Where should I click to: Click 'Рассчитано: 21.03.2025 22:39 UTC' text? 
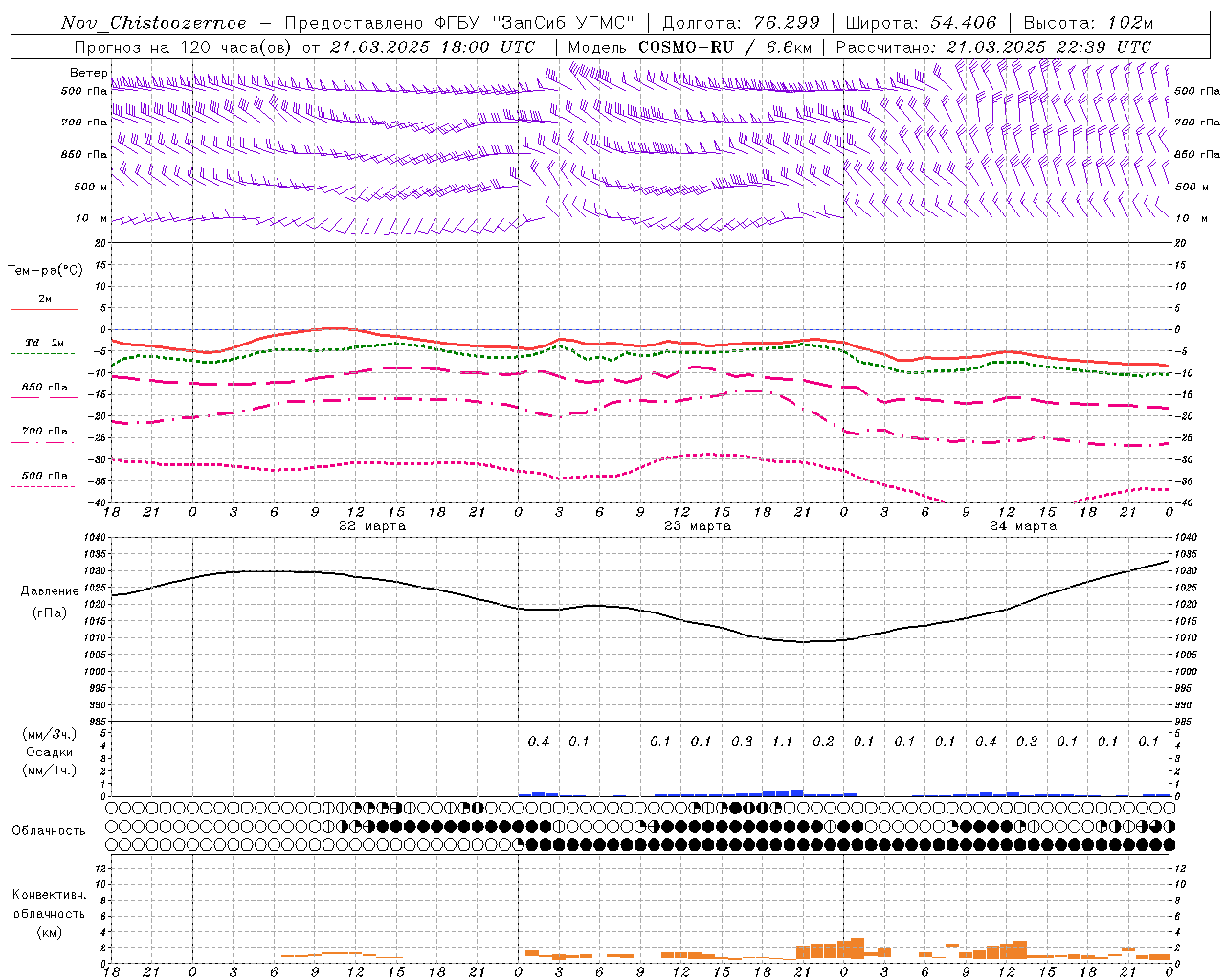coord(993,47)
